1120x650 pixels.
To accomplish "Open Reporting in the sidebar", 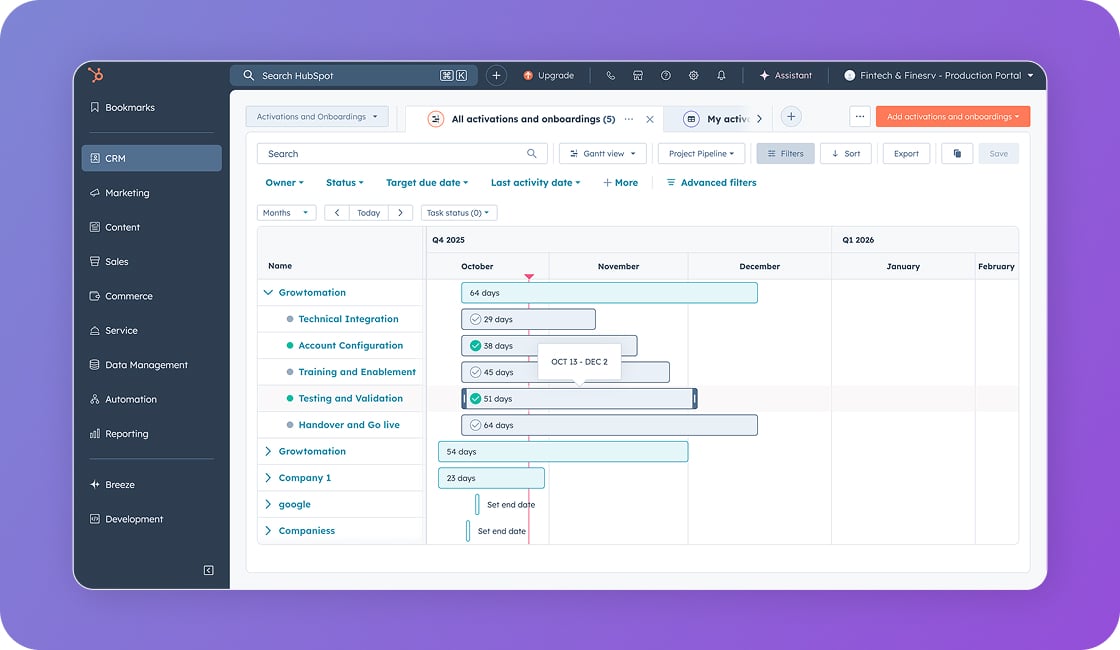I will click(126, 434).
